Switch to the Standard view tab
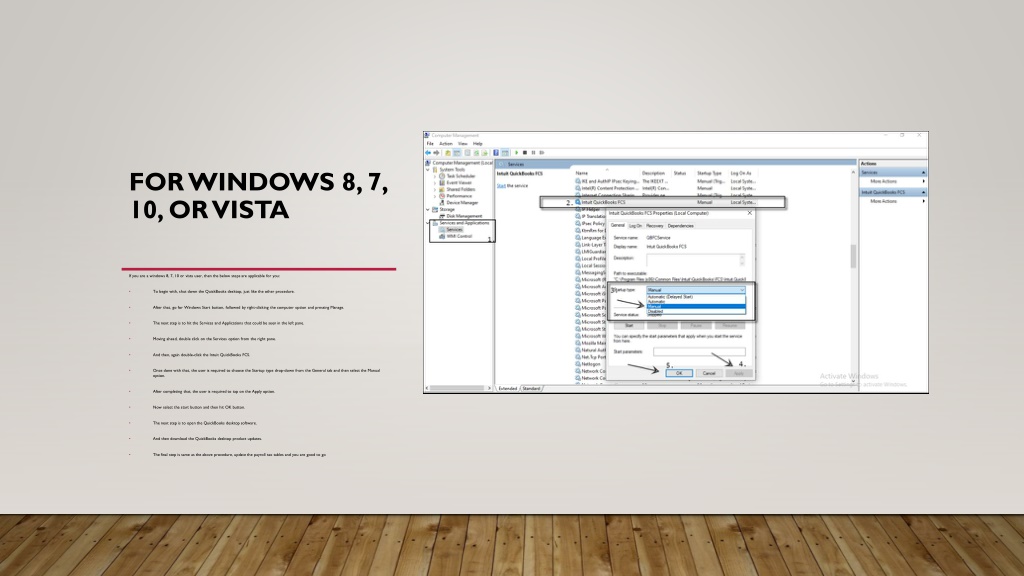 click(x=532, y=389)
